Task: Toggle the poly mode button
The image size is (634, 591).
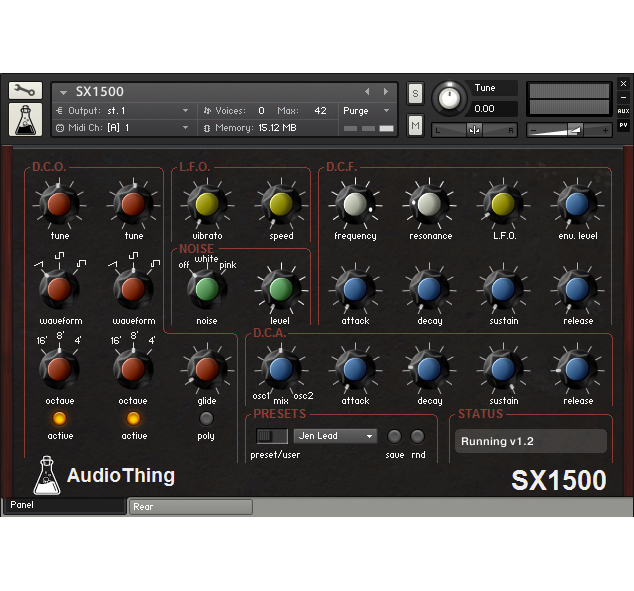Action: point(206,418)
